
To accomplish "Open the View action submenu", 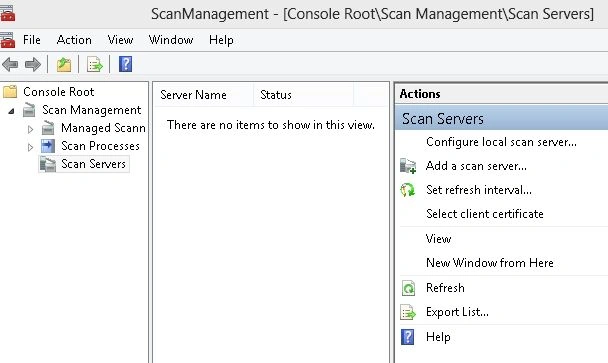I will [x=439, y=239].
